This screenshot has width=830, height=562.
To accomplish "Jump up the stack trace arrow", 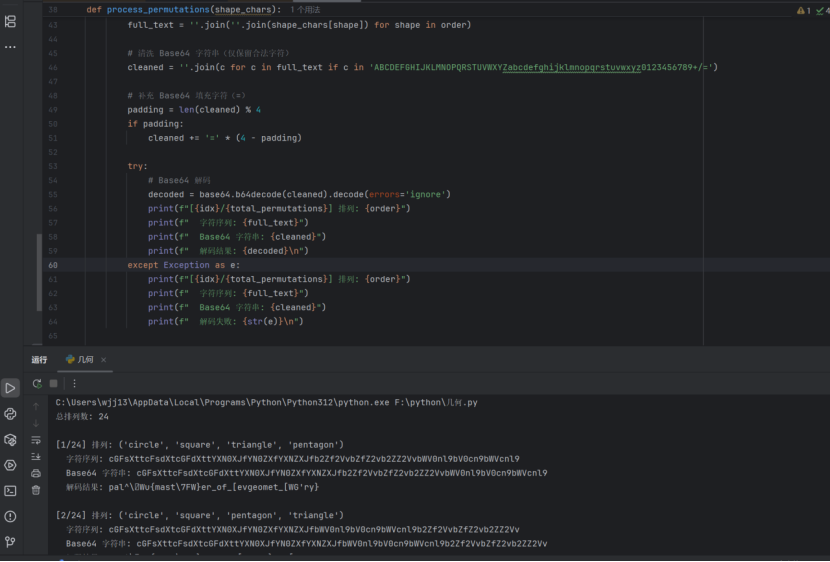I will click(x=35, y=406).
